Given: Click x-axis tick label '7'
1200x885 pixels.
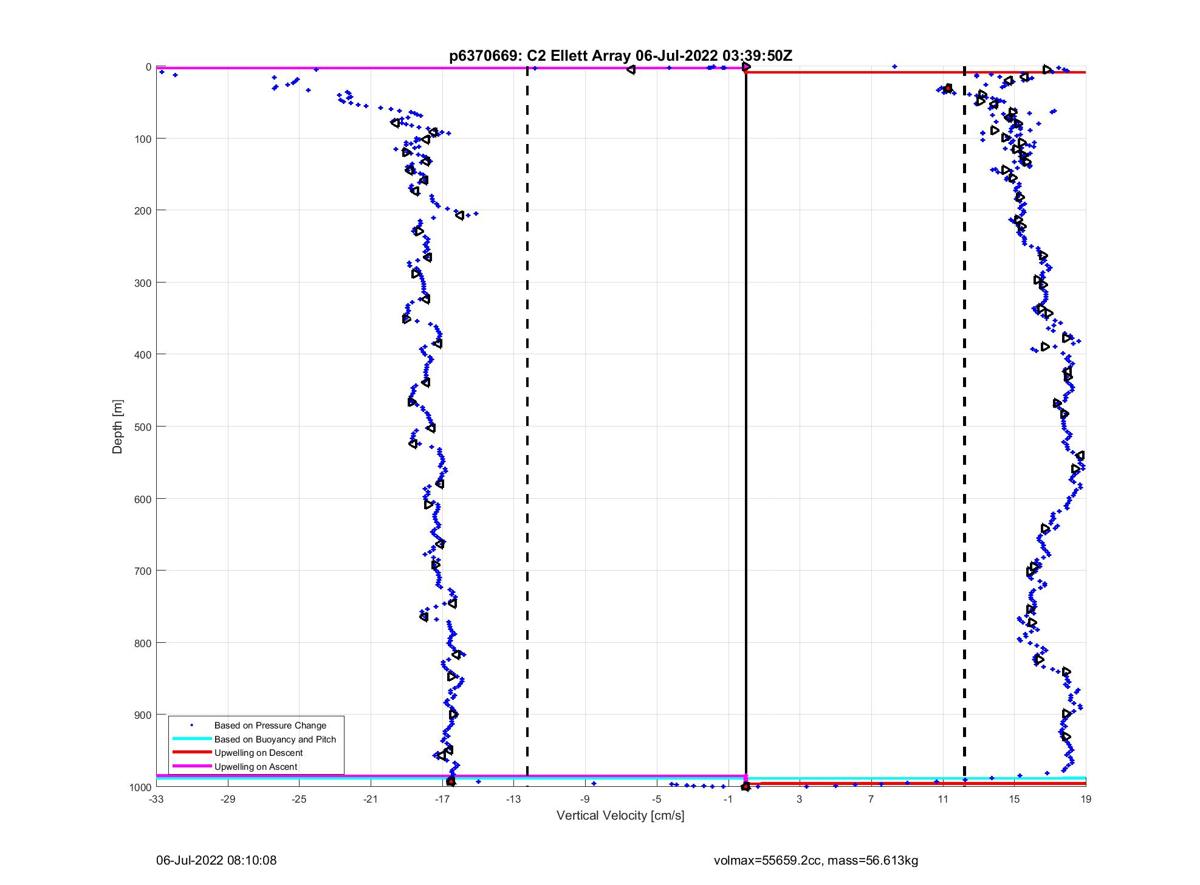Looking at the screenshot, I should 871,800.
